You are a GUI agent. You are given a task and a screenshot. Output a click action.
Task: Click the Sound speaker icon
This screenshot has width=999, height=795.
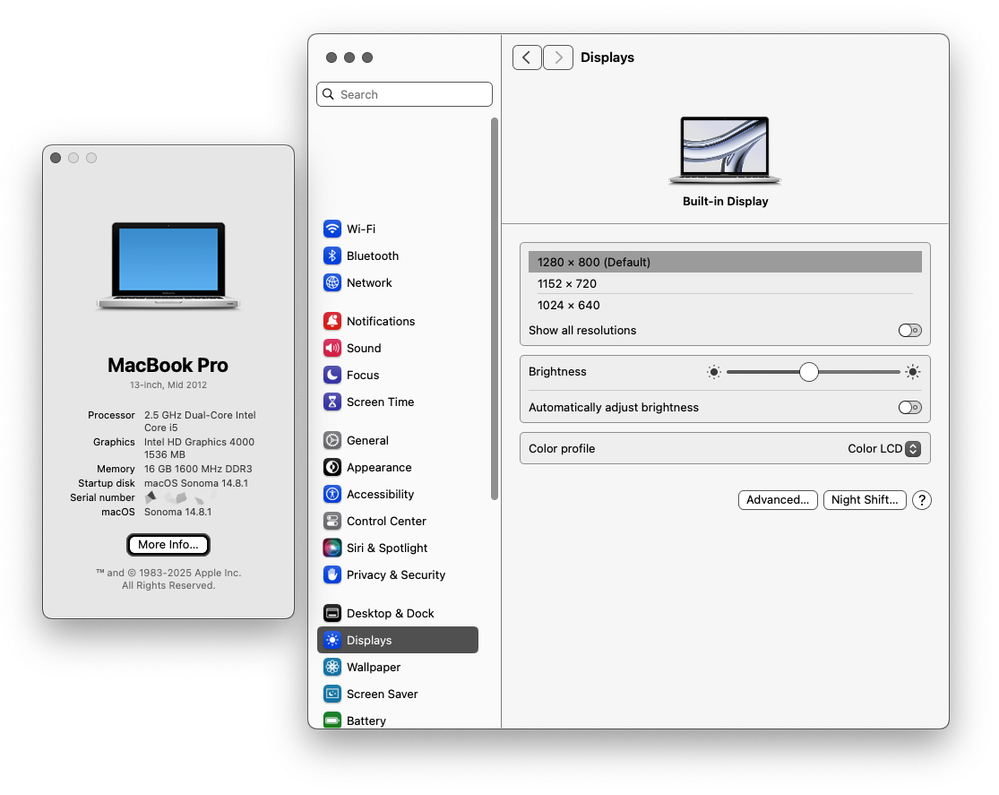tap(332, 348)
